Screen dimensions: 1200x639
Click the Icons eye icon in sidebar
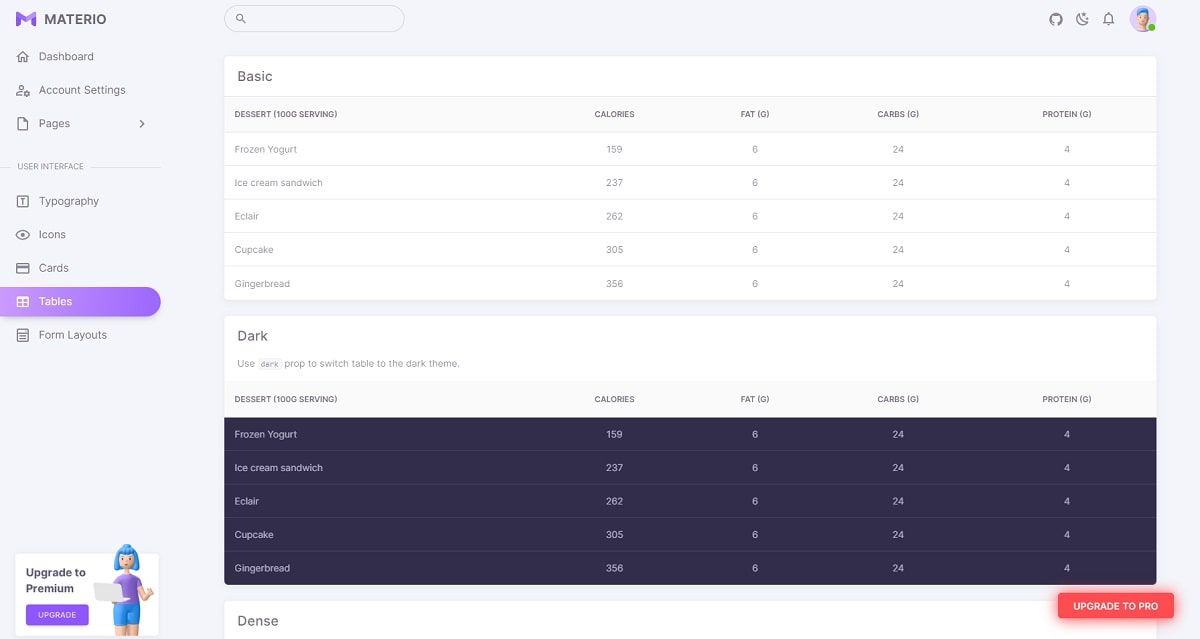click(x=22, y=234)
